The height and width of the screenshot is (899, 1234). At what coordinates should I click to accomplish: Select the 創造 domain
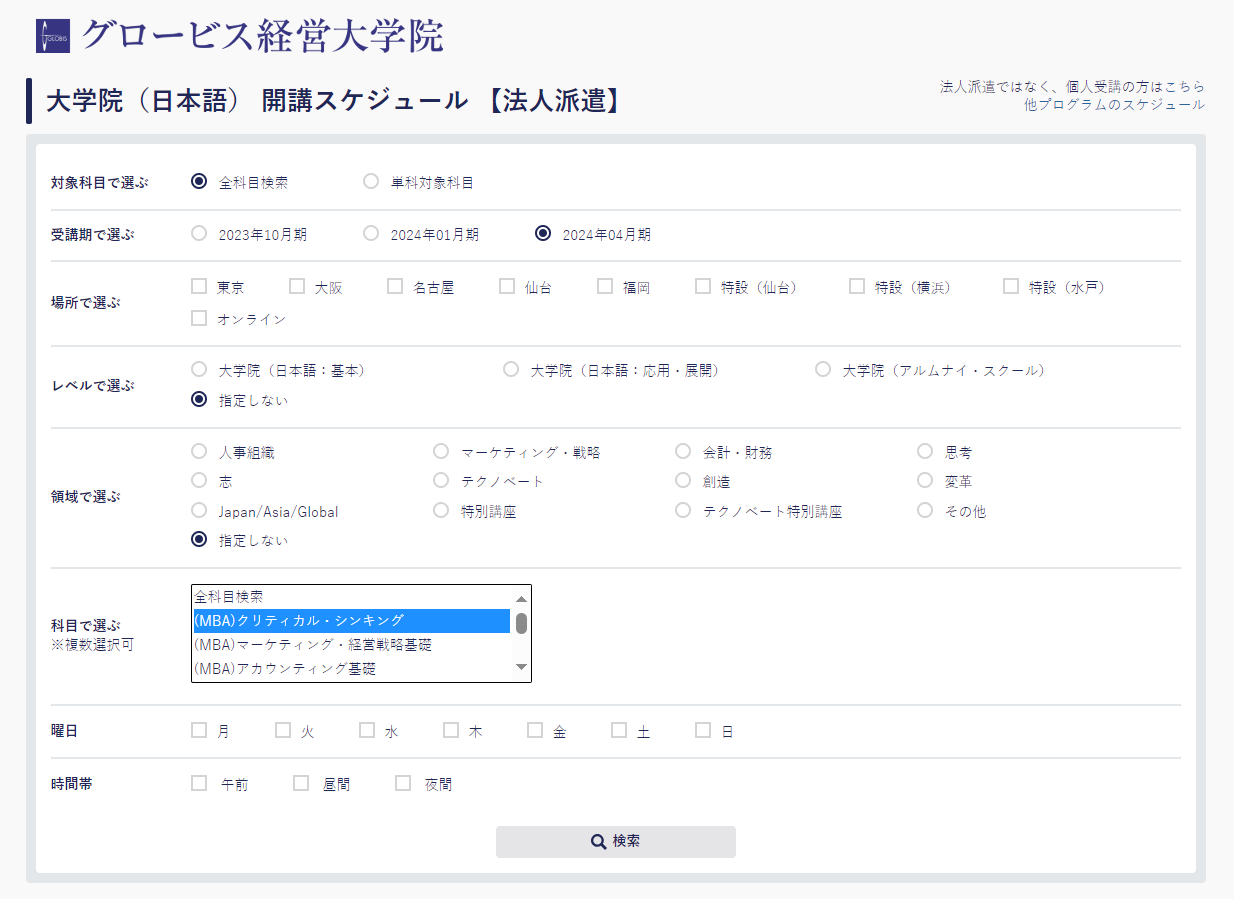pyautogui.click(x=683, y=480)
